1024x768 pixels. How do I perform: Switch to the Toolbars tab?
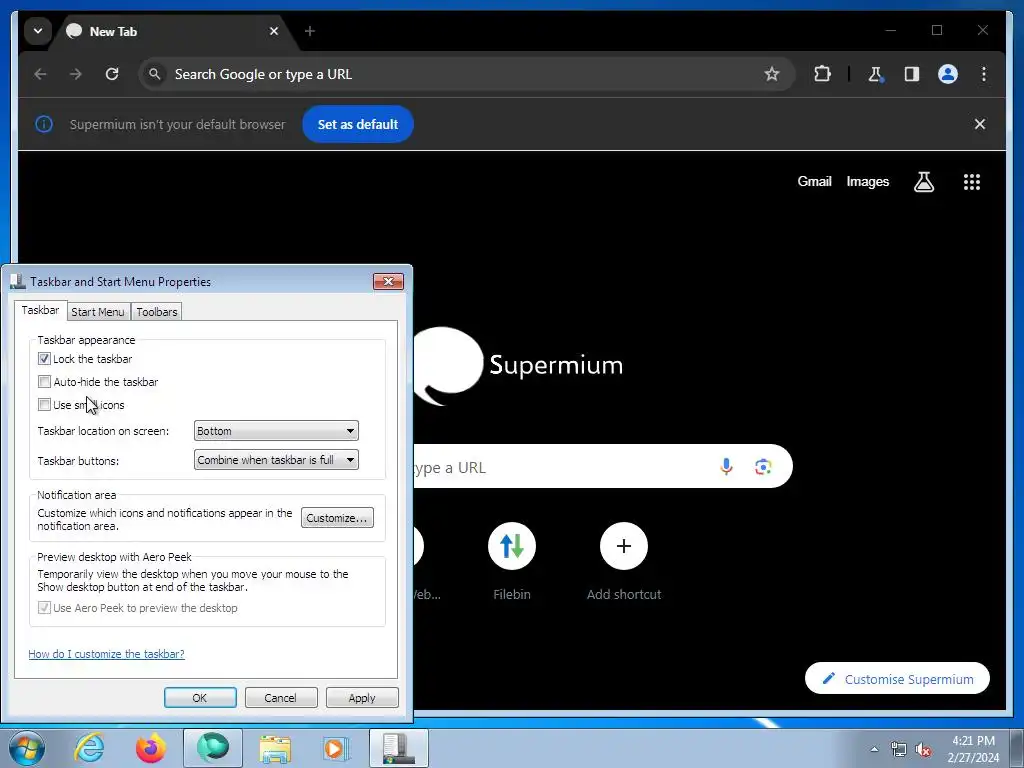(157, 312)
